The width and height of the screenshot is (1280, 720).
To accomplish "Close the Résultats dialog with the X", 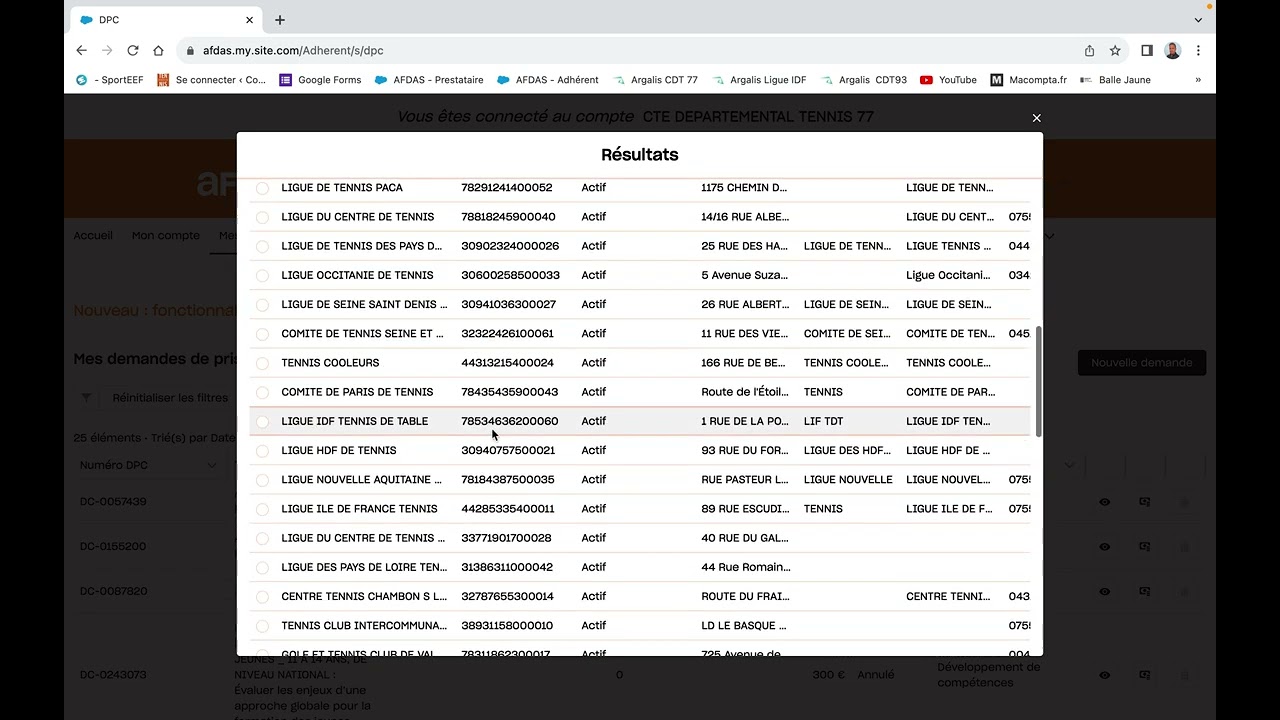I will 1037,118.
